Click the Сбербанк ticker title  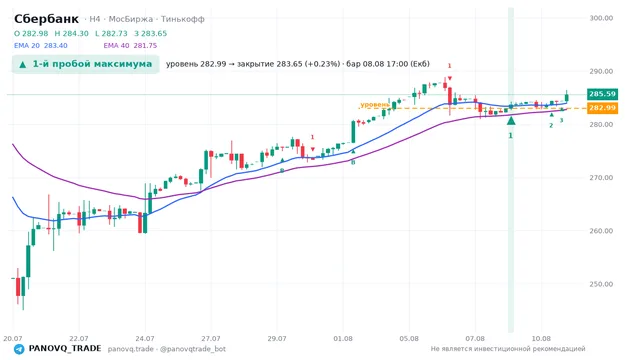pos(47,19)
